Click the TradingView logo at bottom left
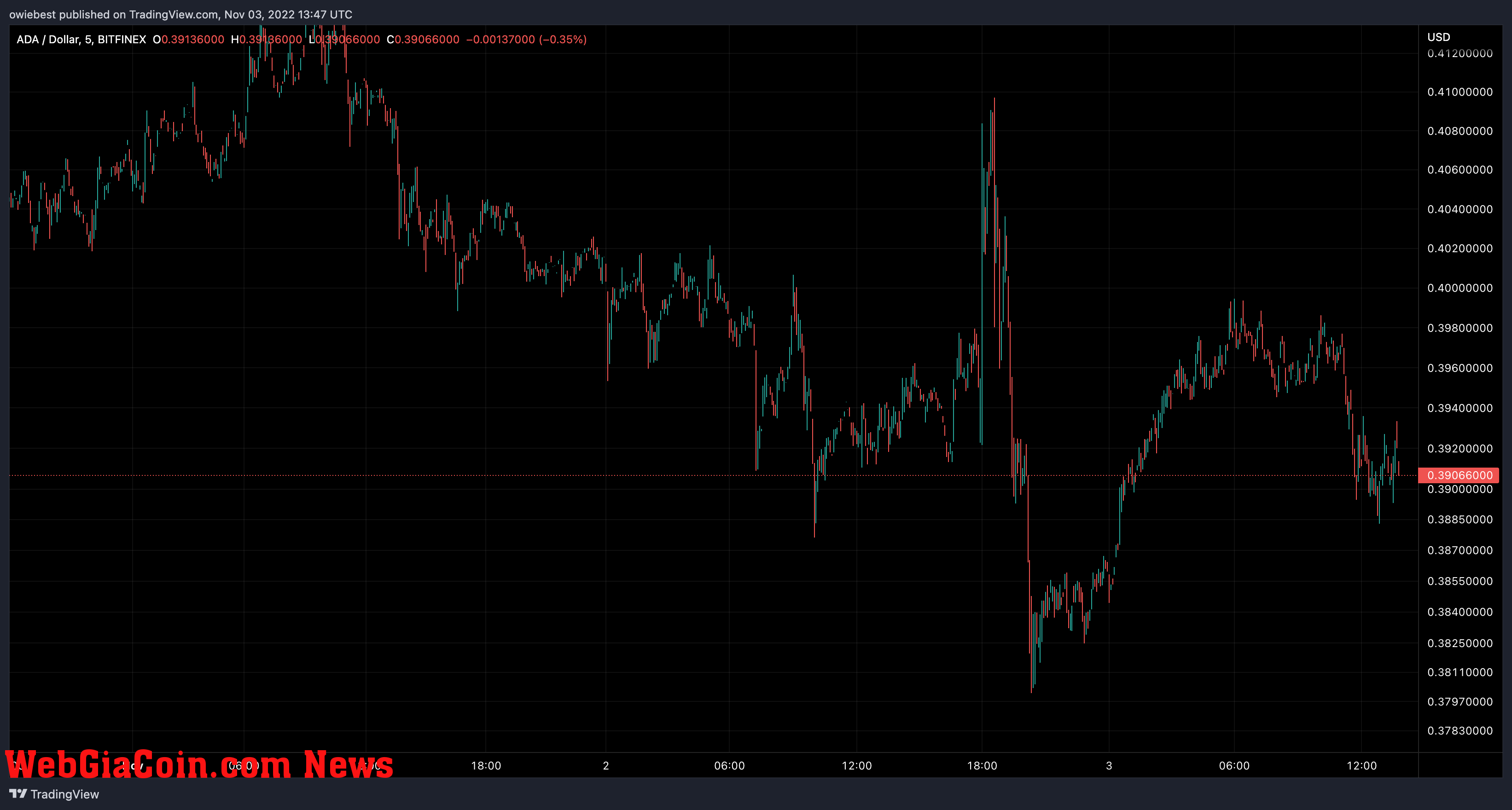The width and height of the screenshot is (1512, 810). pos(54,793)
